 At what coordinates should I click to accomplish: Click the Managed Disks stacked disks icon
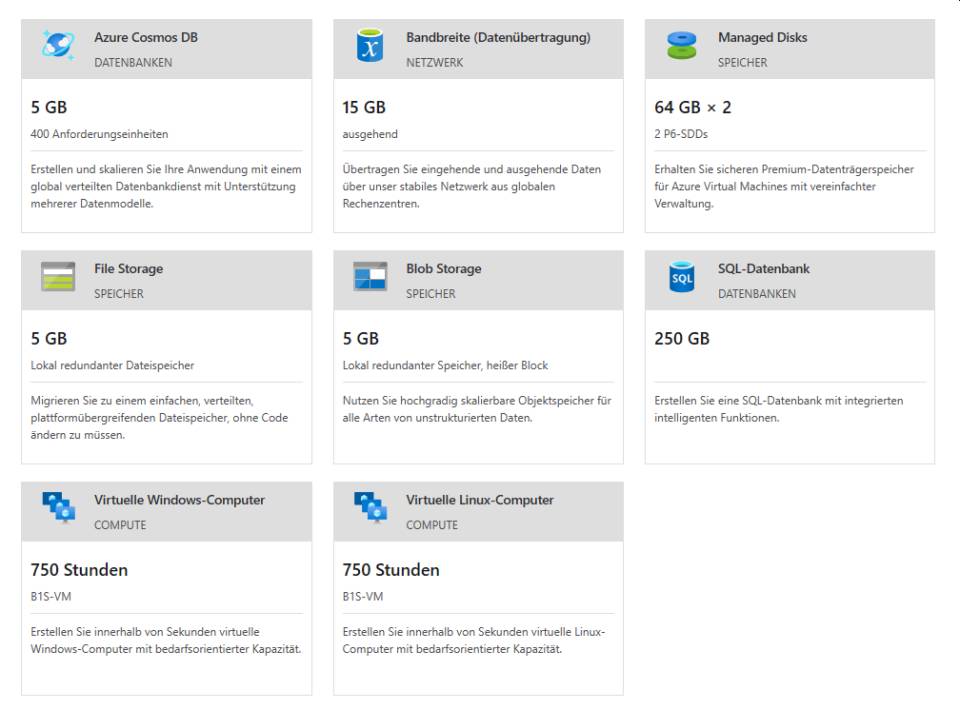681,45
